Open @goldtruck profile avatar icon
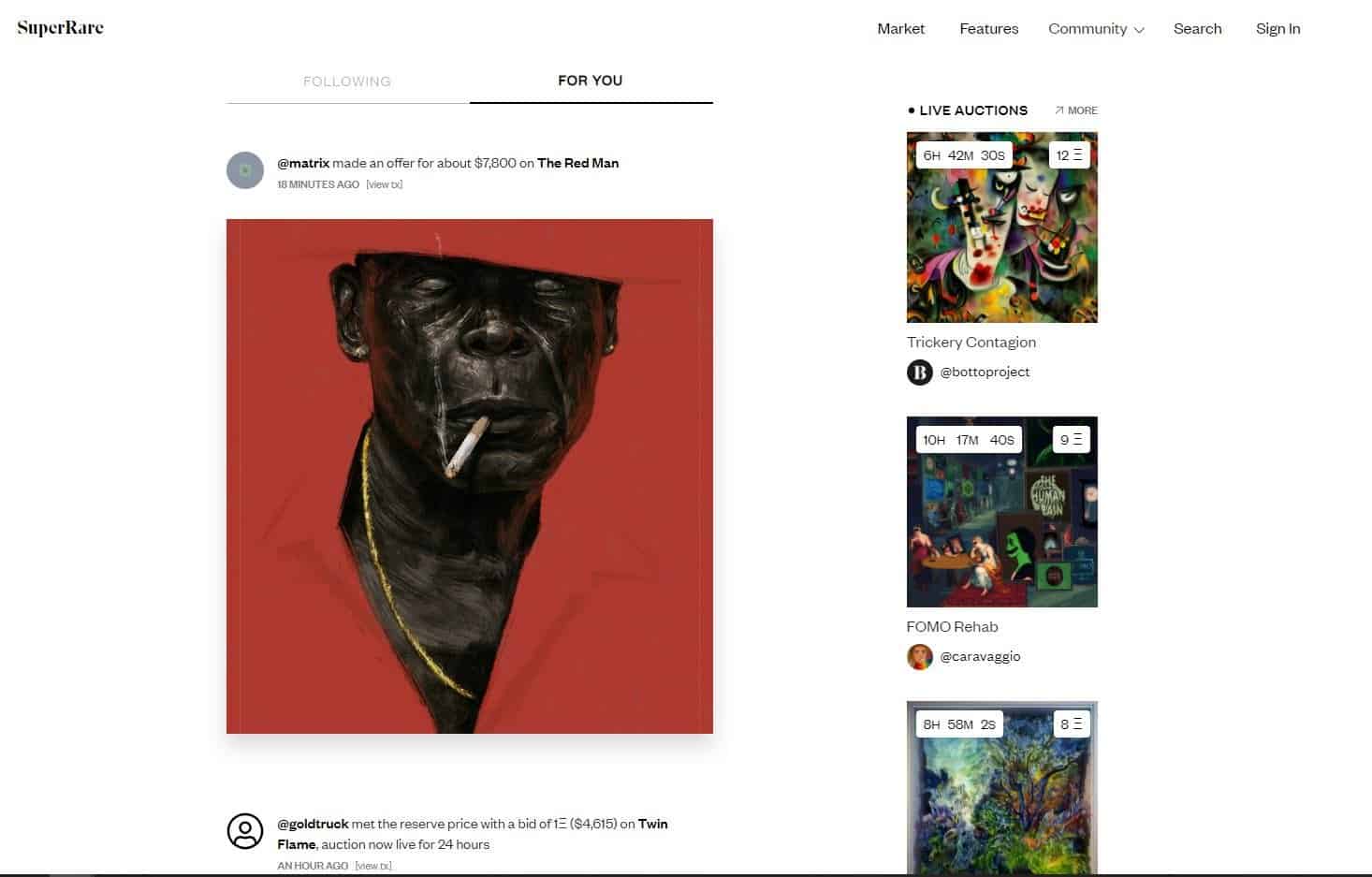 pos(245,831)
